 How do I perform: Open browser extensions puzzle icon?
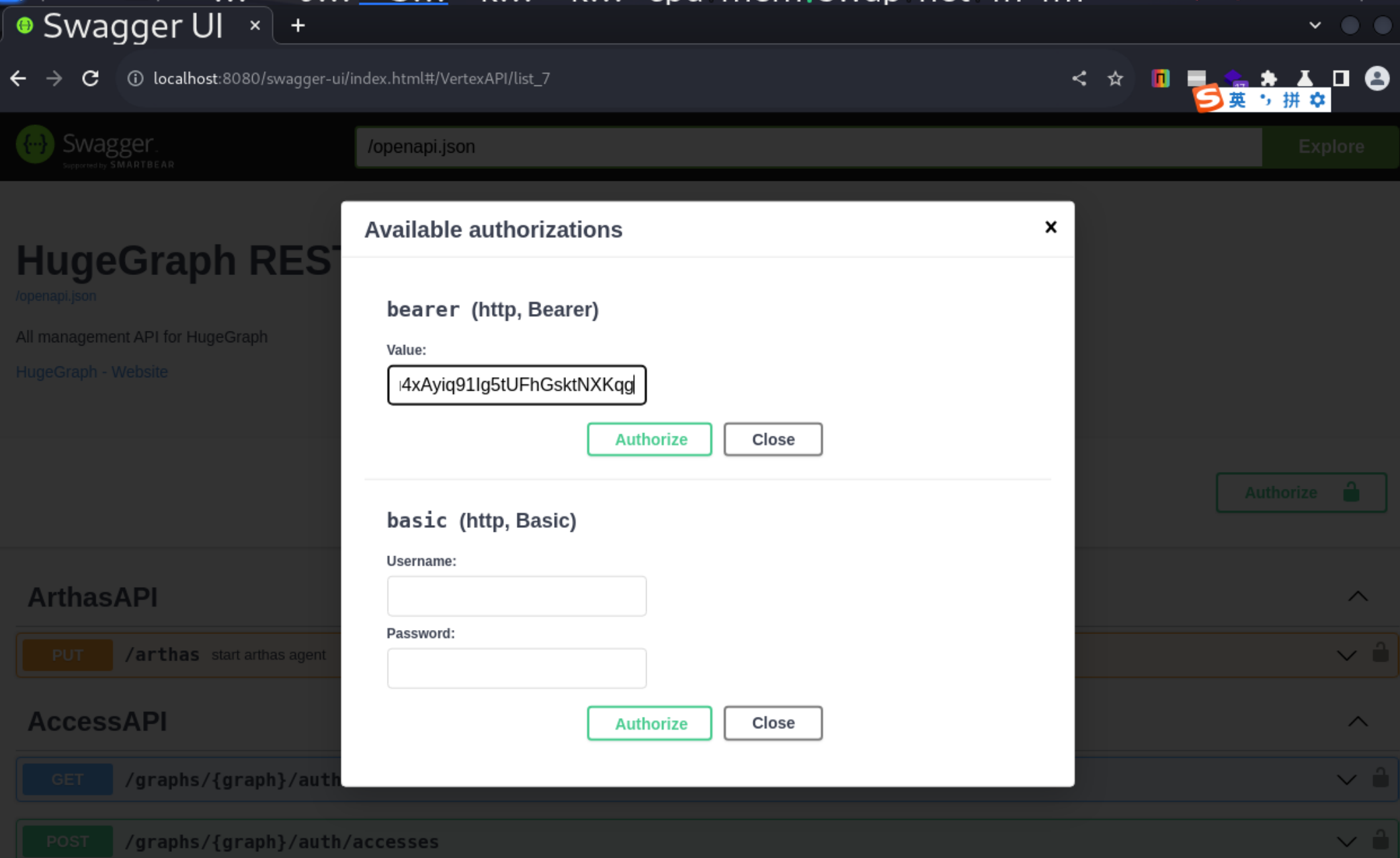coord(1268,79)
